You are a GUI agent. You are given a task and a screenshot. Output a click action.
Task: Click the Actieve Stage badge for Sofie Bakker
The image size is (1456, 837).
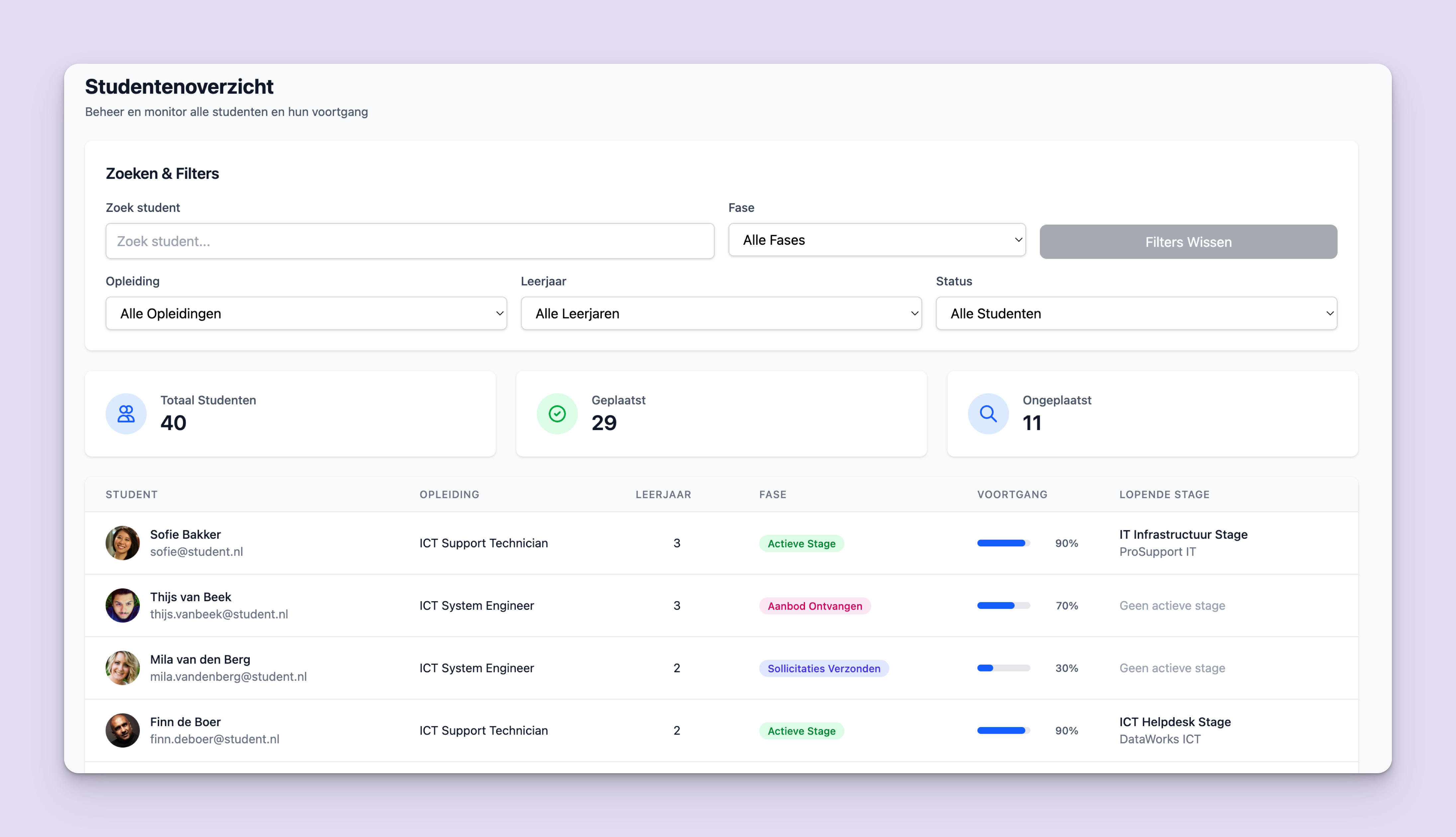point(801,543)
